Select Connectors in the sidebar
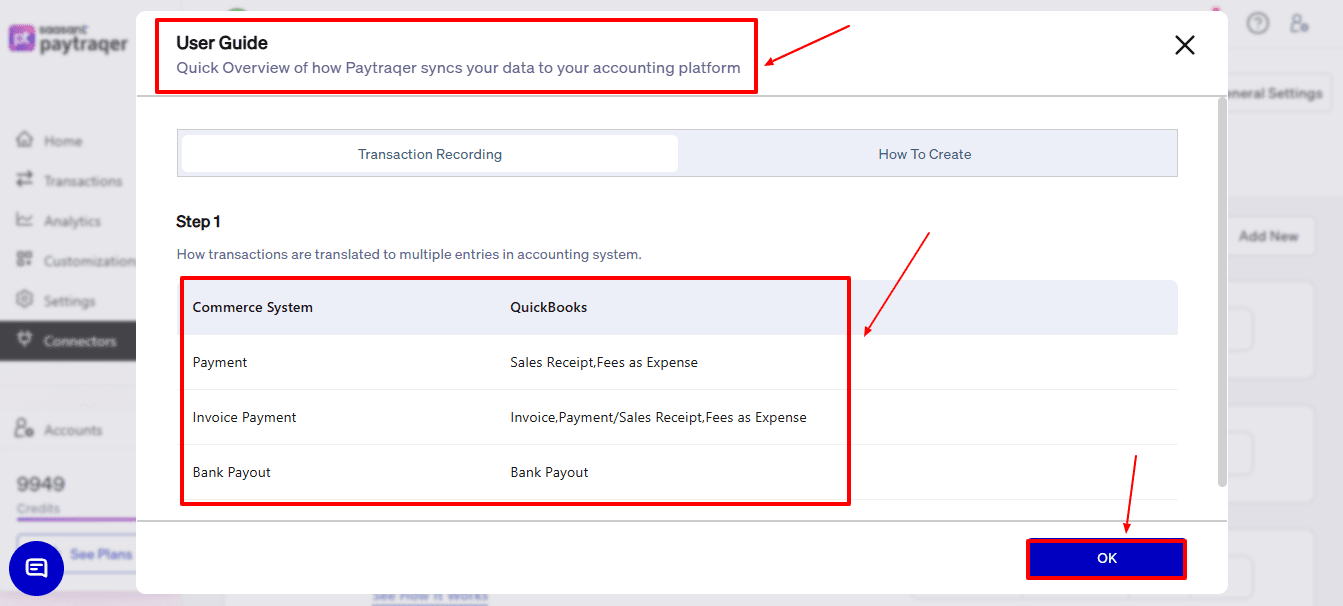The height and width of the screenshot is (606, 1343). tap(80, 341)
